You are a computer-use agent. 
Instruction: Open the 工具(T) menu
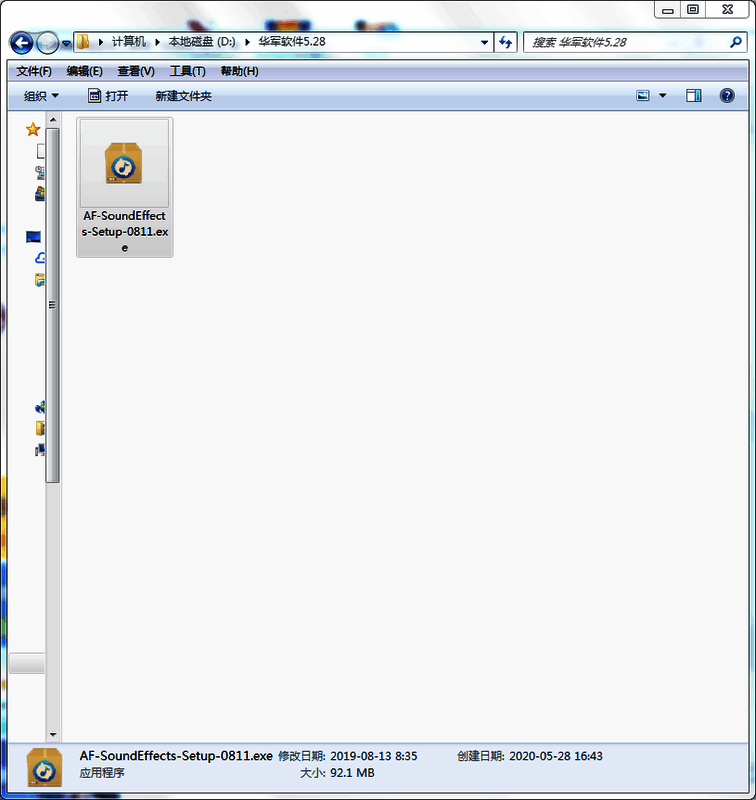187,71
